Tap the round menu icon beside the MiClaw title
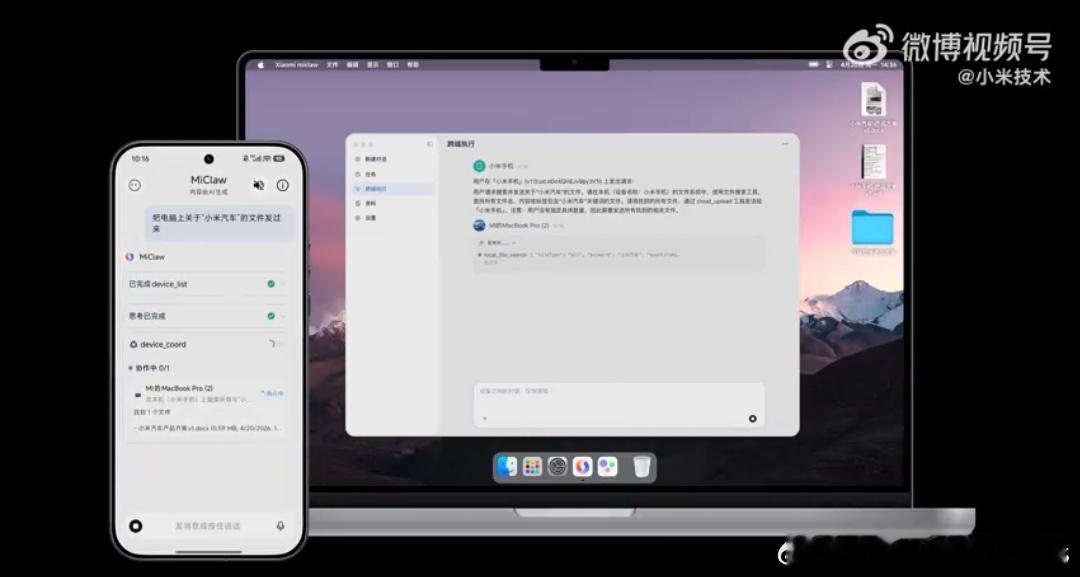The height and width of the screenshot is (577, 1080). [135, 185]
